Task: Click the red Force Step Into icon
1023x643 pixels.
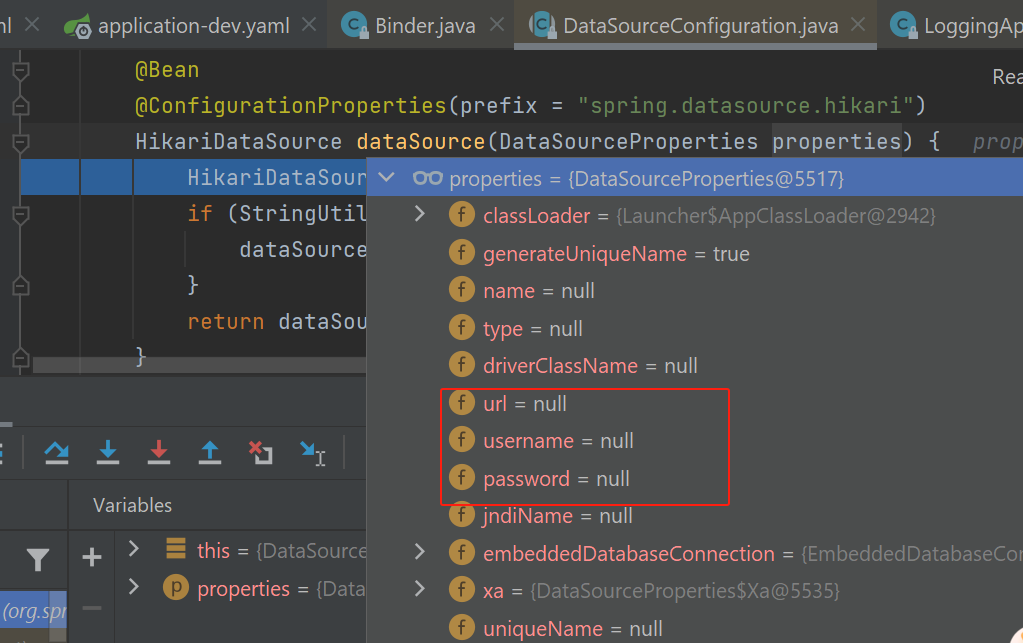Action: (x=159, y=452)
